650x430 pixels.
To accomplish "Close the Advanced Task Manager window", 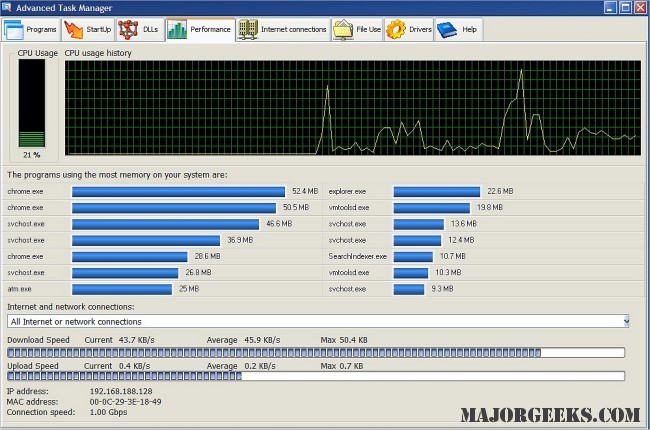I will (x=640, y=7).
